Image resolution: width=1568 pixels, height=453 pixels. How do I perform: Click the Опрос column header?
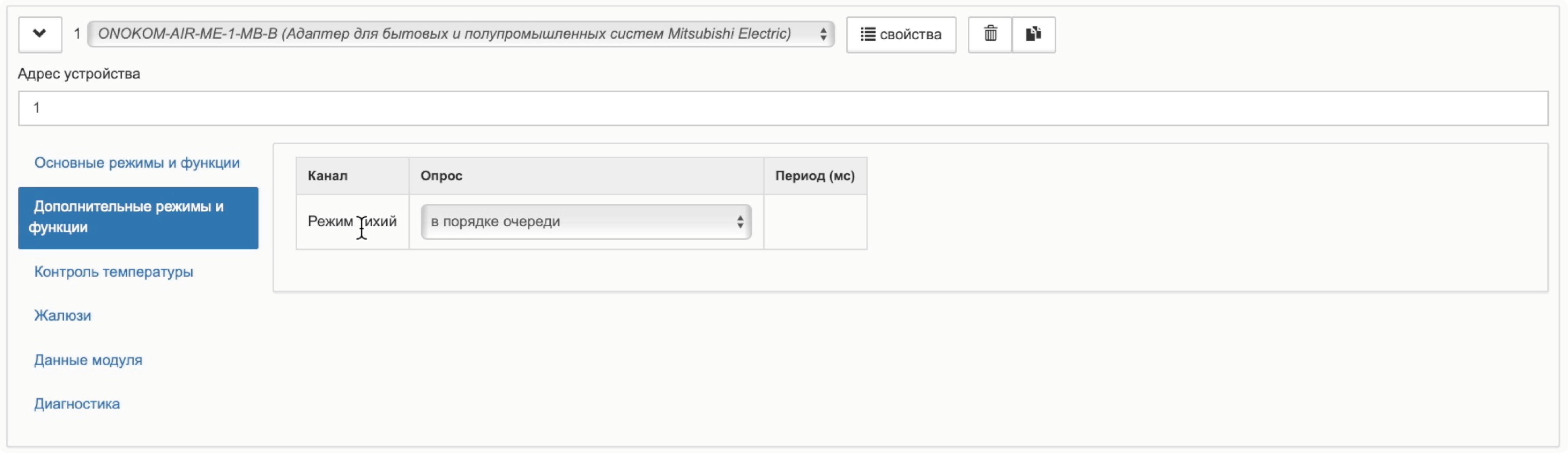pyautogui.click(x=441, y=176)
